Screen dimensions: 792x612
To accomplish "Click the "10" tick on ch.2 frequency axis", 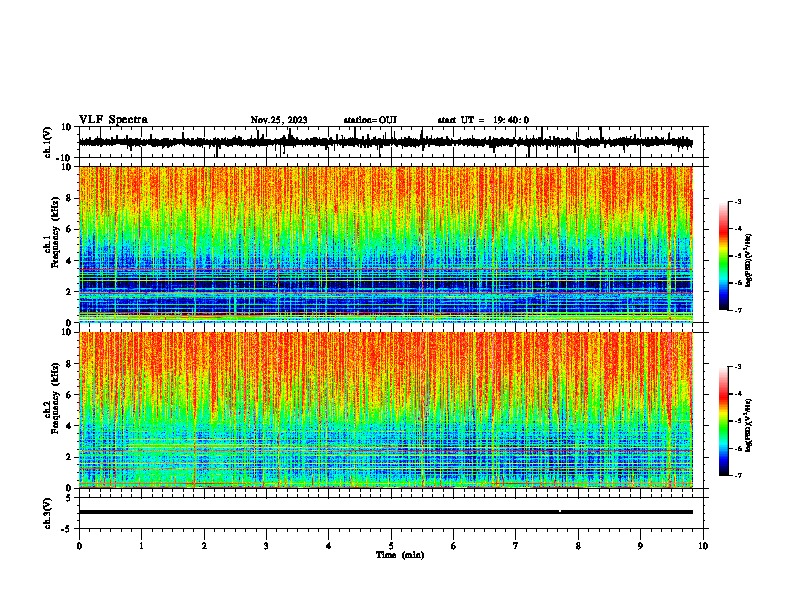I will point(66,332).
